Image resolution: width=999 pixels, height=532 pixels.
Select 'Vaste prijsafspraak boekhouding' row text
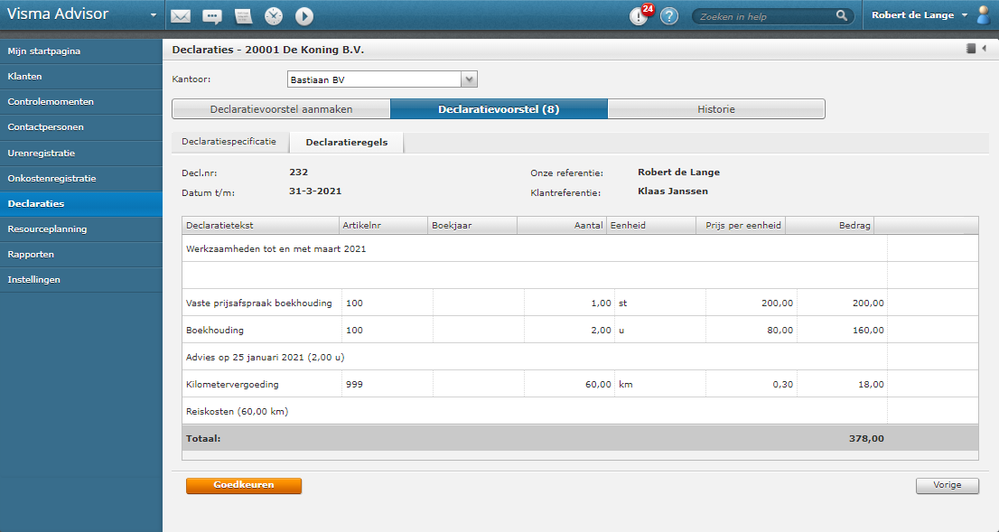click(x=259, y=303)
